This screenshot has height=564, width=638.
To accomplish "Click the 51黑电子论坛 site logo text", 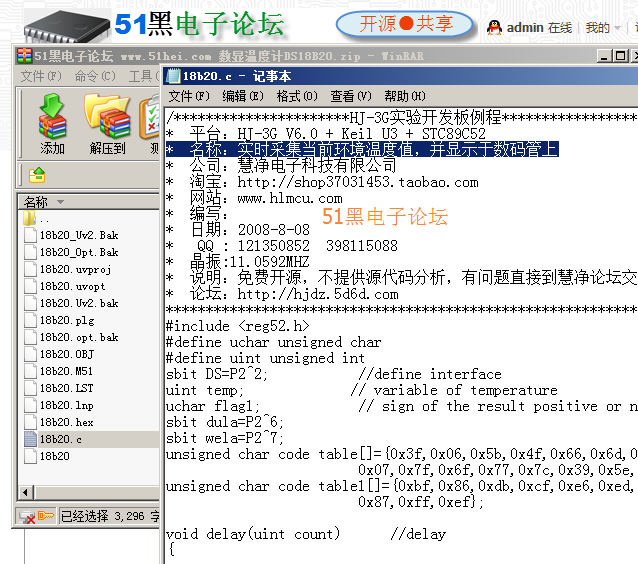I will 199,24.
